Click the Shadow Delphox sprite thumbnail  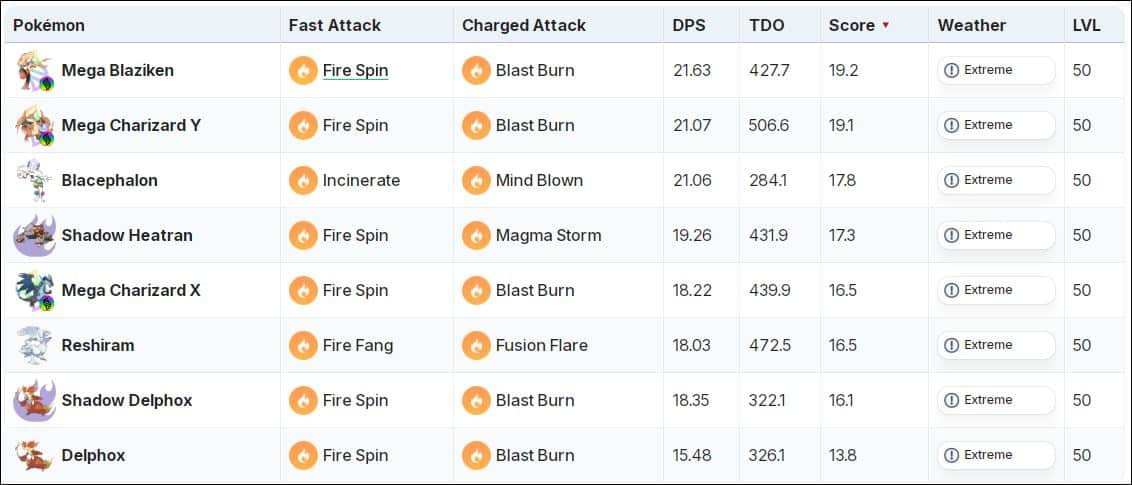pos(33,401)
